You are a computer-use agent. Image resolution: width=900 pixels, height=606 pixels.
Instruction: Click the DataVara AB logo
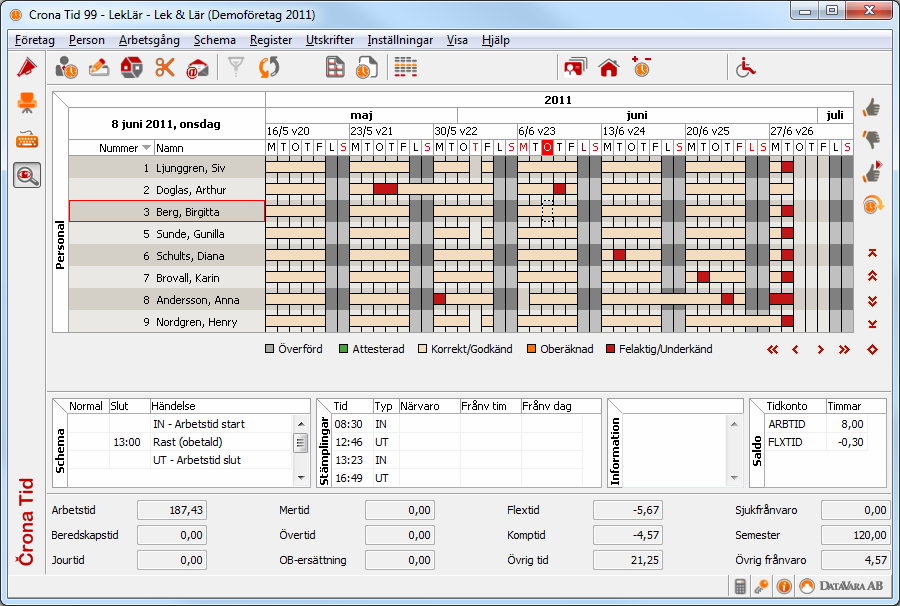[841, 586]
